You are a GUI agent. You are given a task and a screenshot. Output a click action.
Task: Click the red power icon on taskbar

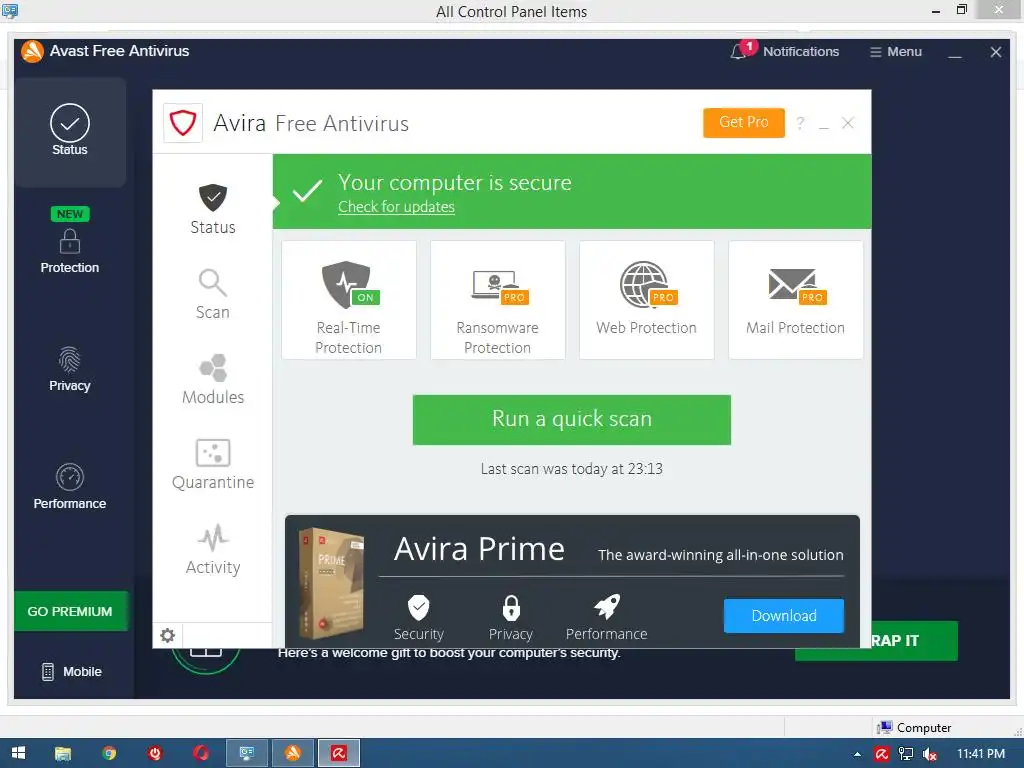(155, 753)
